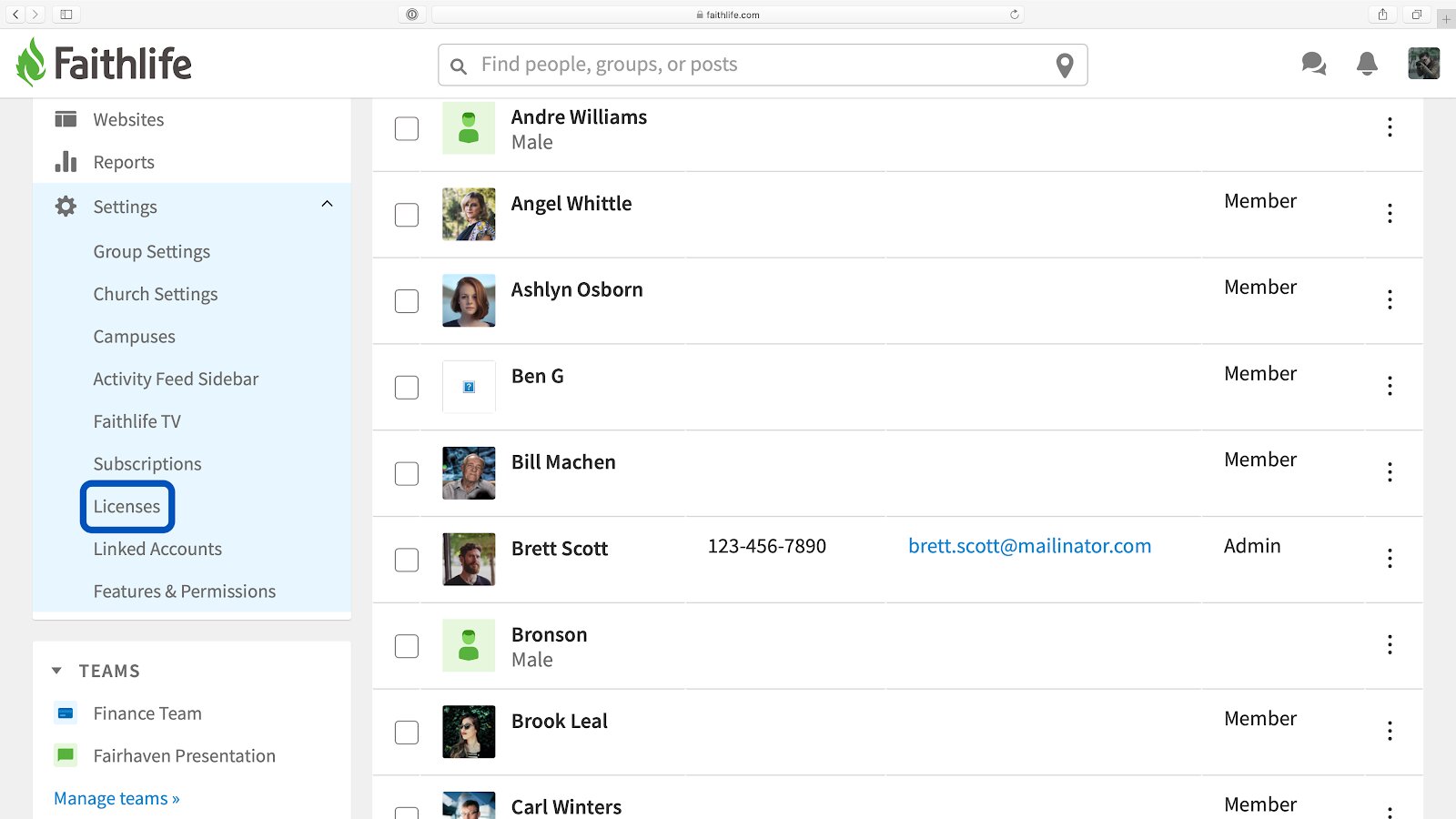Open Licenses settings
Screen dimensions: 1456x819
pos(127,507)
